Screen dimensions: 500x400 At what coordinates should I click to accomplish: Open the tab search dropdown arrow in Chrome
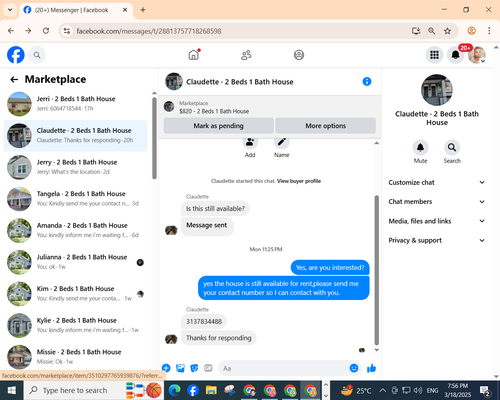tap(10, 10)
